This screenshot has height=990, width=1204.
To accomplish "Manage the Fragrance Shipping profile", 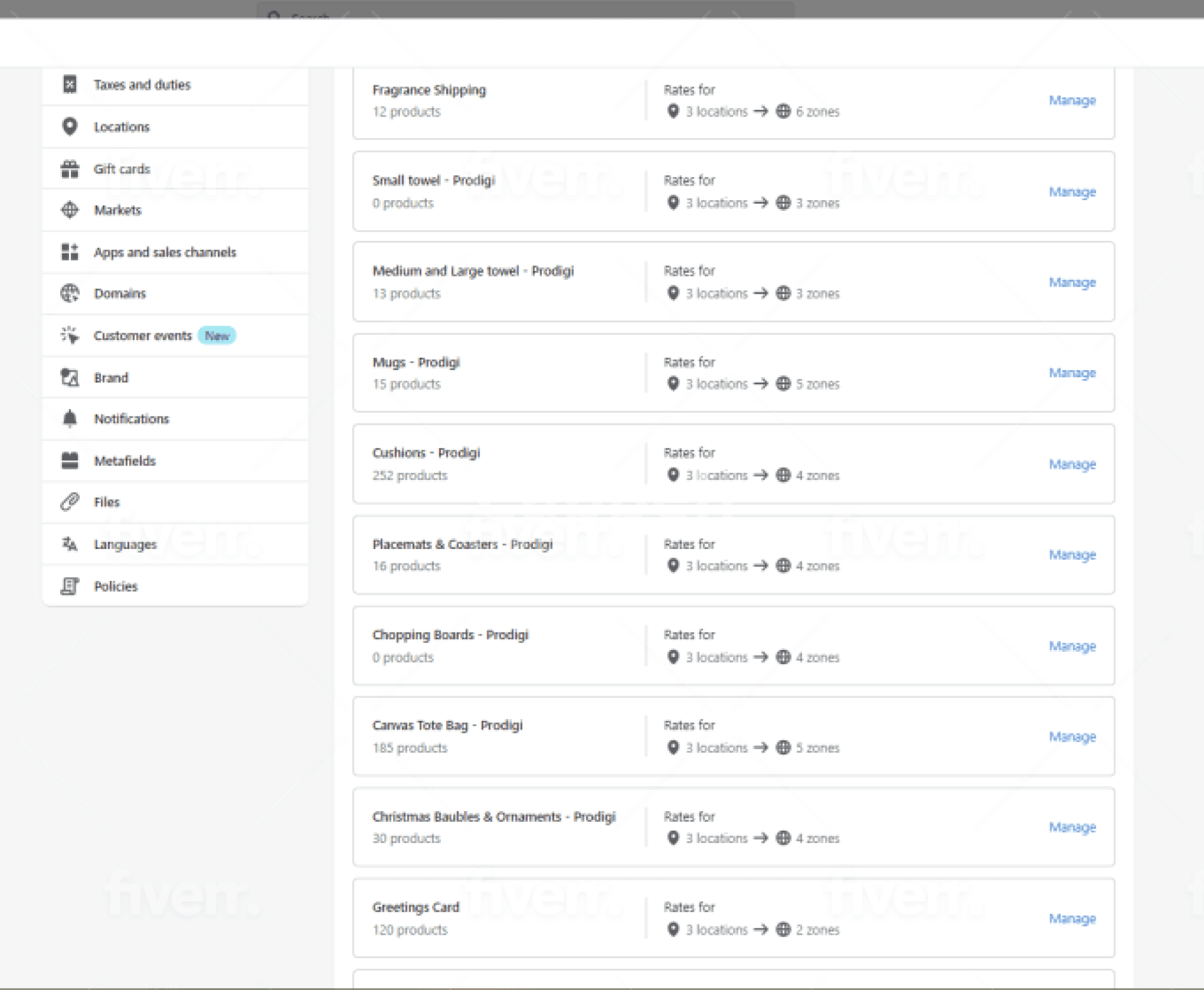I will coord(1072,100).
